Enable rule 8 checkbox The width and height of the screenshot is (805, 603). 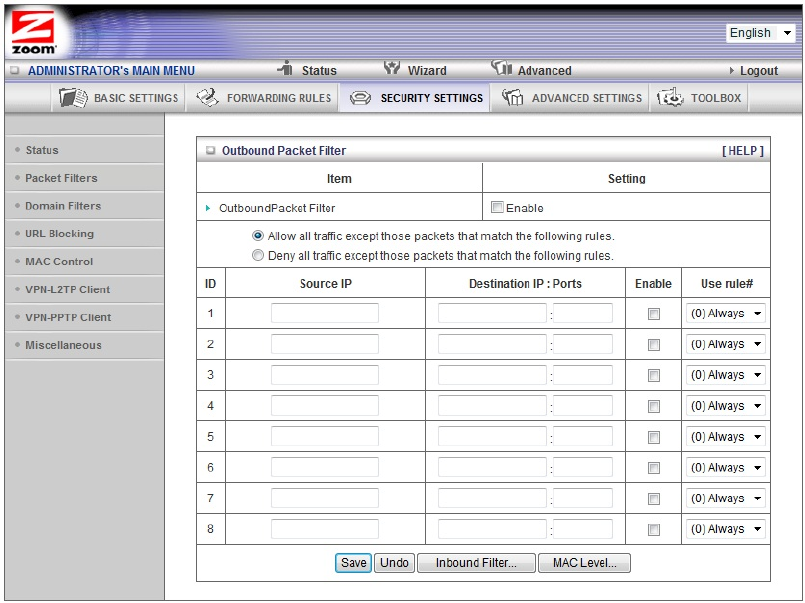click(x=654, y=529)
